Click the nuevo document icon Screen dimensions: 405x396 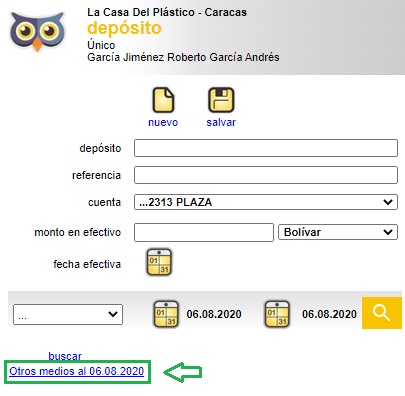[x=163, y=100]
